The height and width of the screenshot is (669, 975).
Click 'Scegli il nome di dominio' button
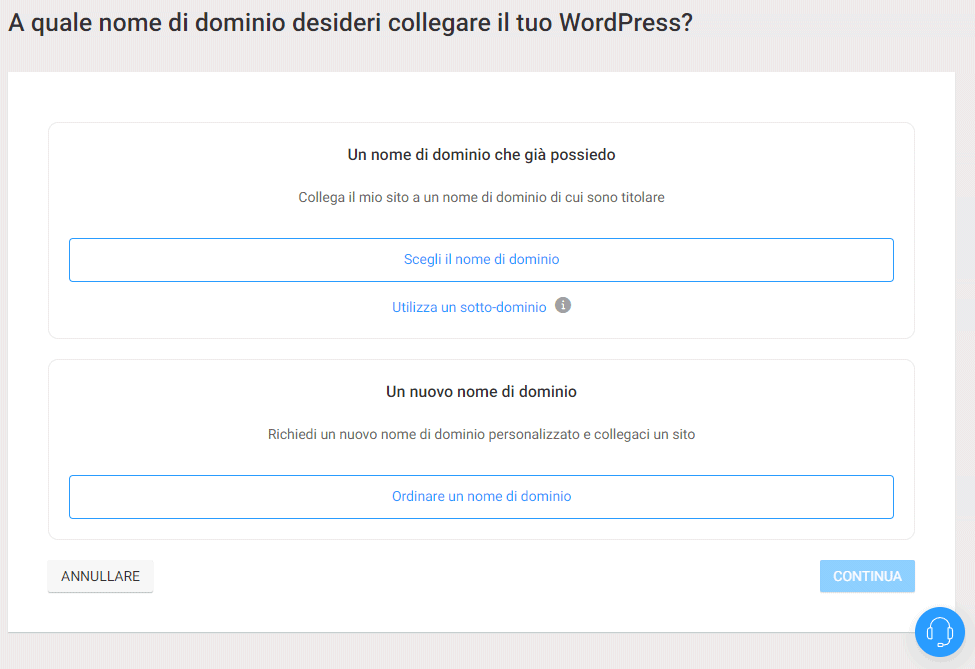pyautogui.click(x=481, y=260)
